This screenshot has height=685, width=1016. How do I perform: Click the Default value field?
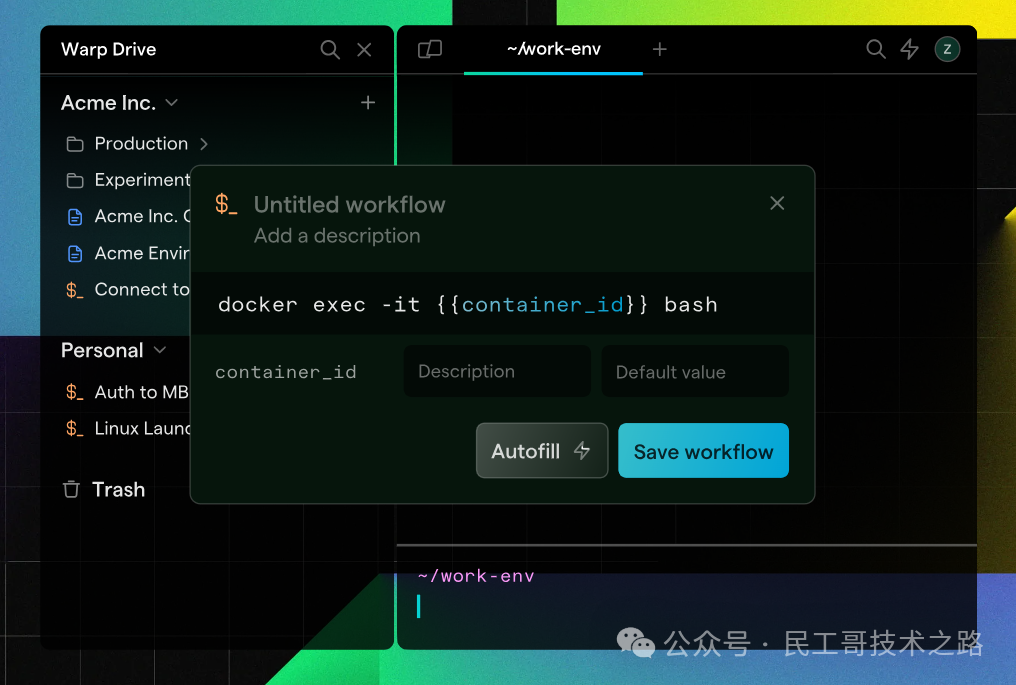[x=695, y=371]
